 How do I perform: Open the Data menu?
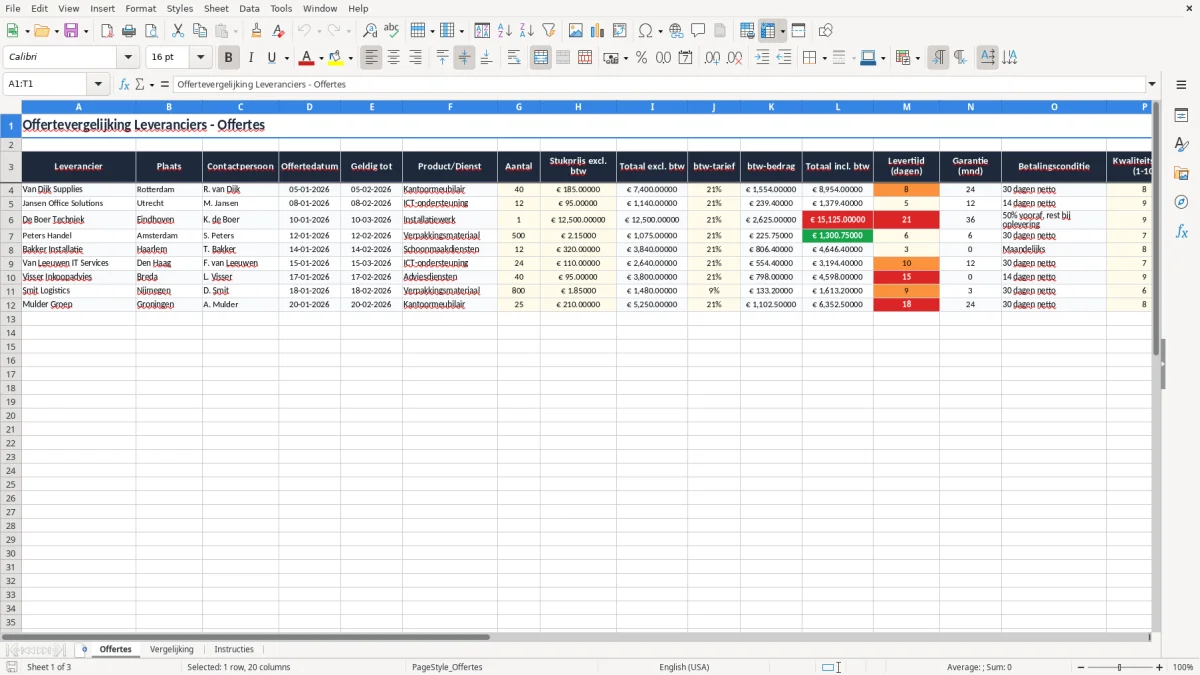click(x=249, y=8)
